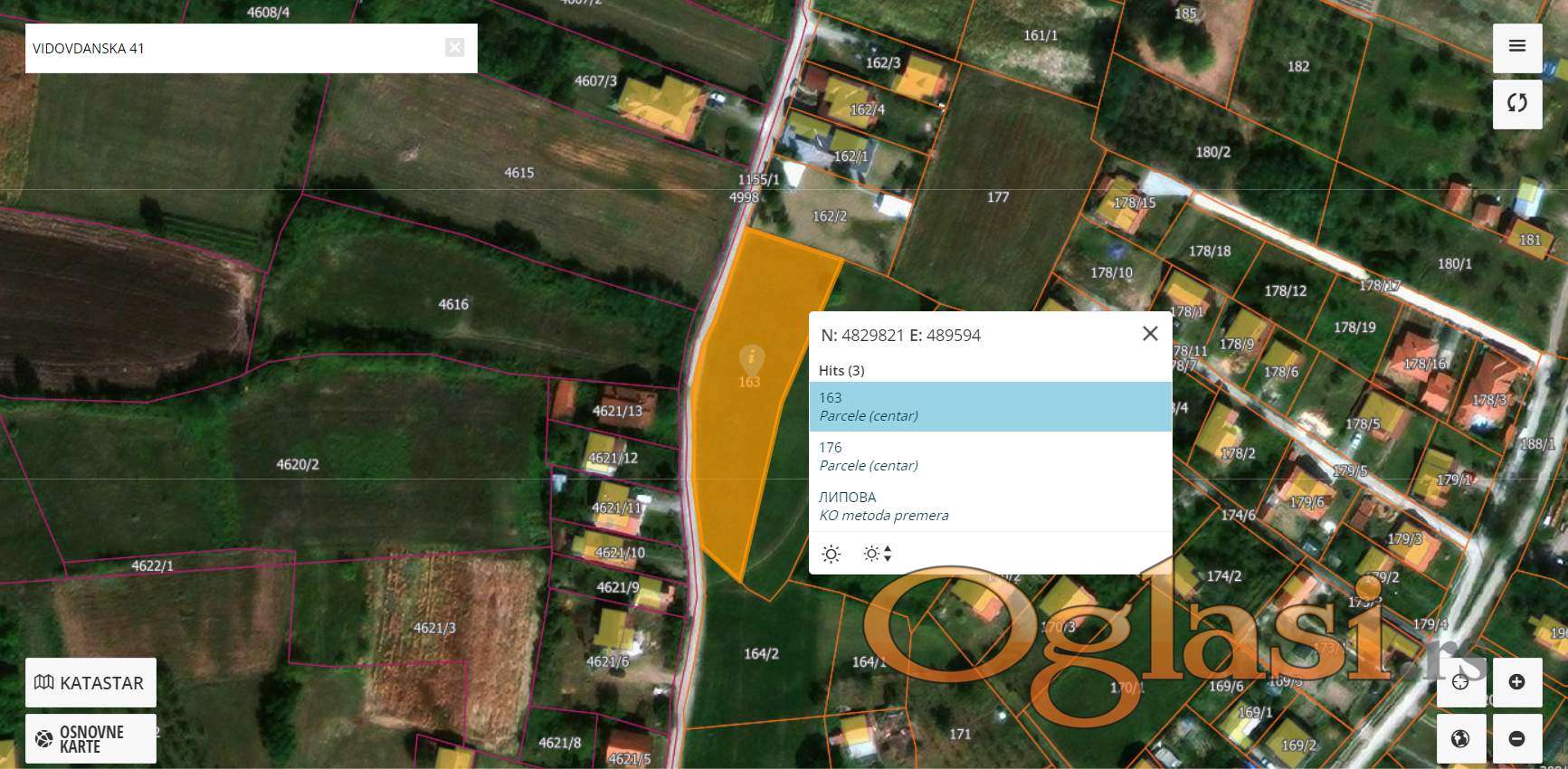The image size is (1568, 769).
Task: Click parcel 177 on the map
Action: pos(998,197)
